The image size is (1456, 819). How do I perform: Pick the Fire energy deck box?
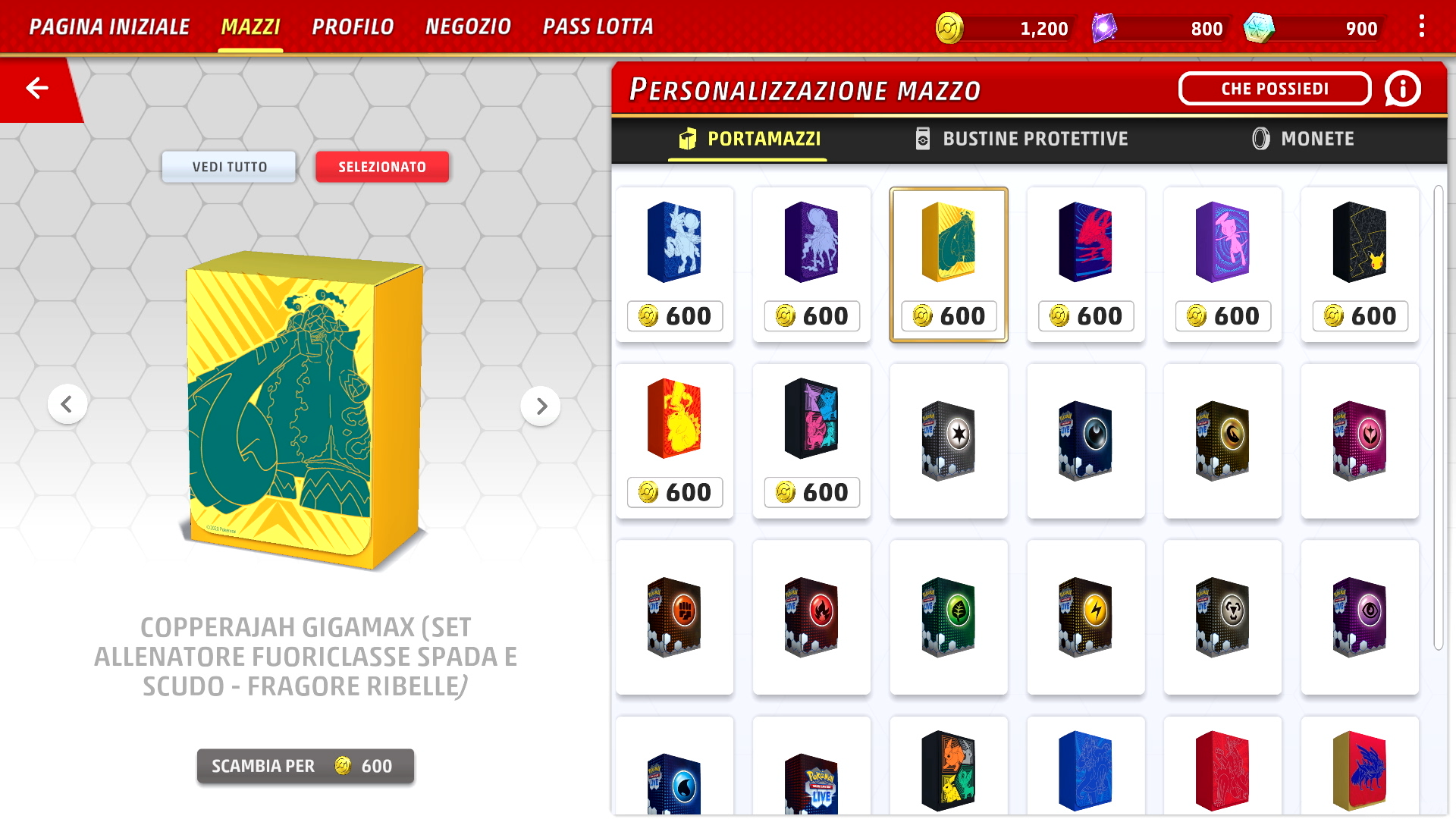coord(811,617)
